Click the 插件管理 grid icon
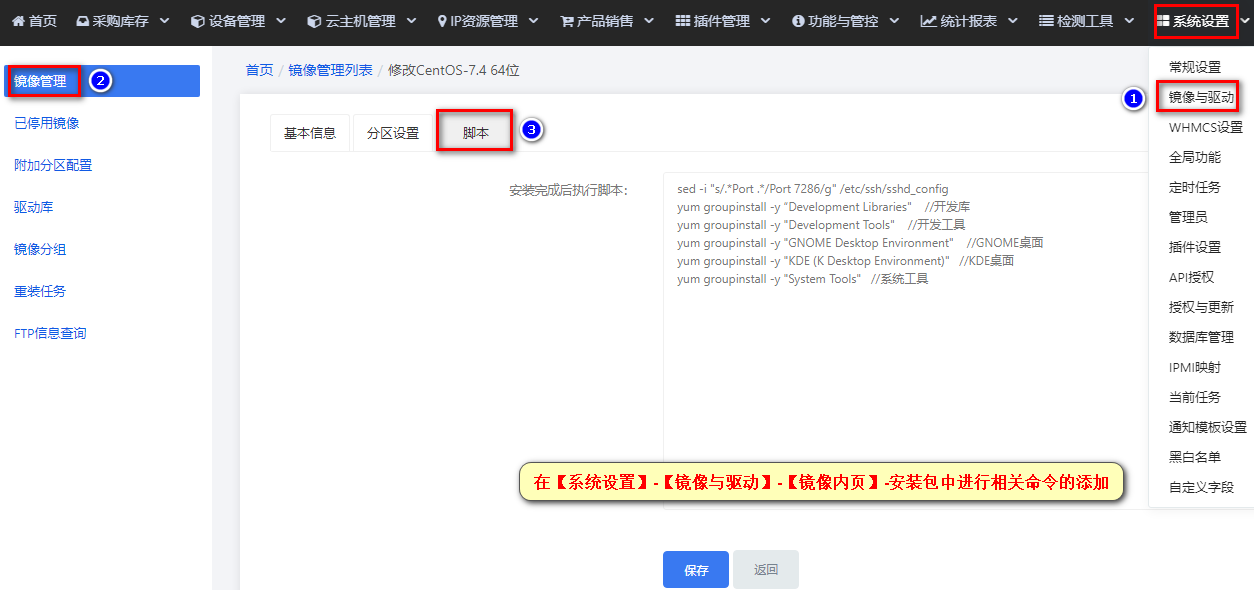 pos(683,21)
